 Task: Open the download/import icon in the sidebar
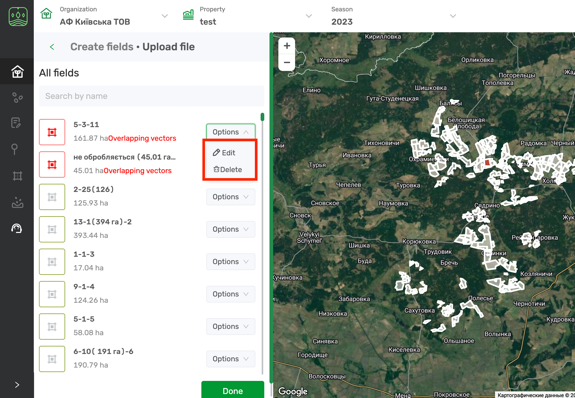17,202
